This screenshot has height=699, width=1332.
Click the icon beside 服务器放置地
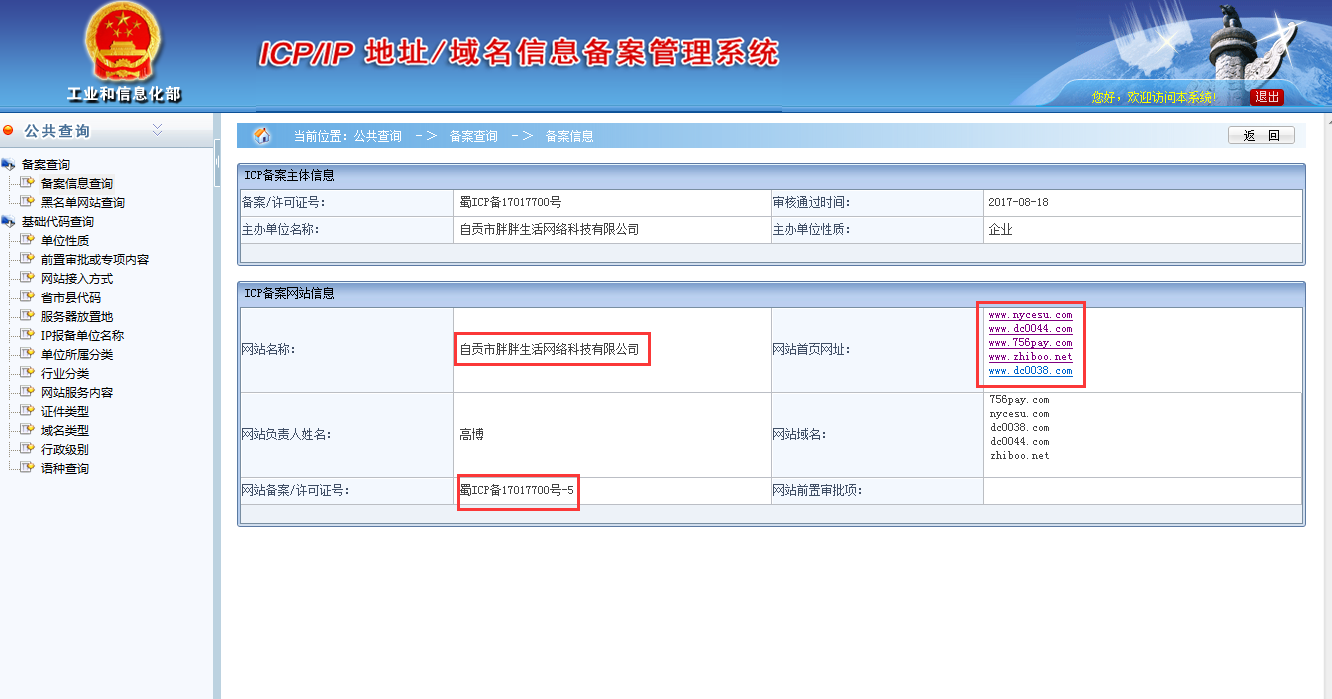point(28,317)
